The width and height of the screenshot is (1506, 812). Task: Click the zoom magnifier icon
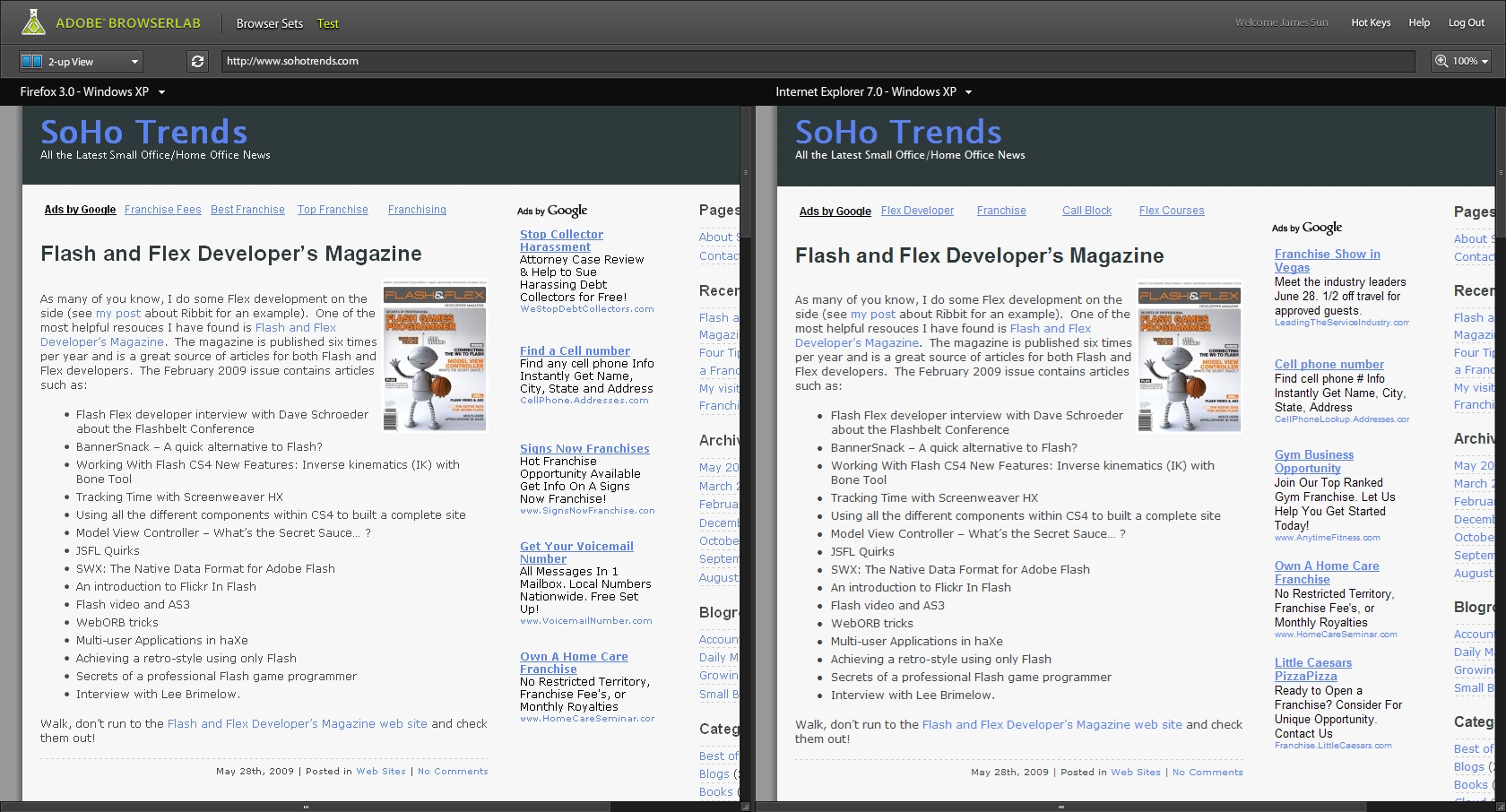point(1441,61)
